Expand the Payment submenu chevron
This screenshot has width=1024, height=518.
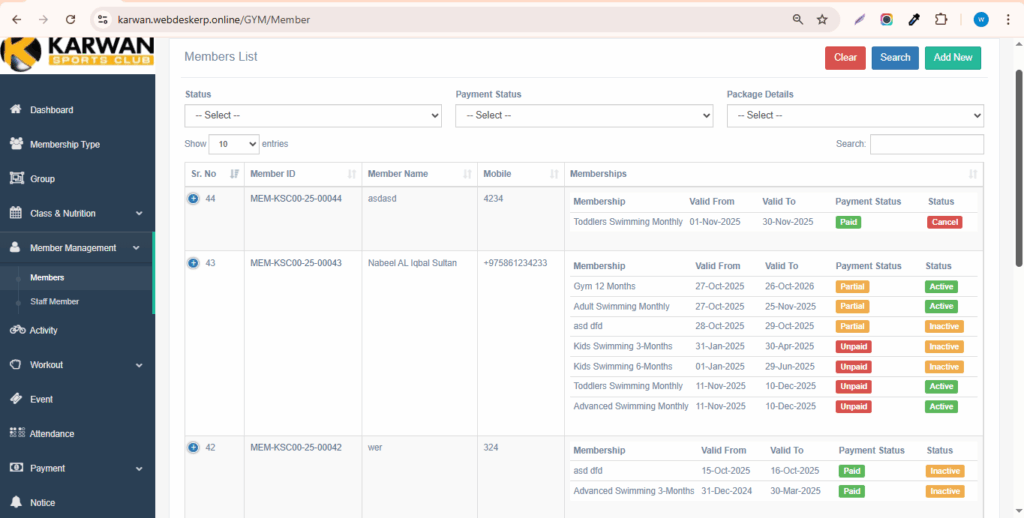[139, 468]
